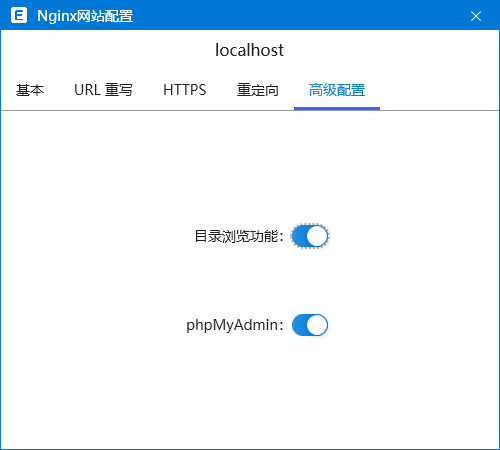
Task: Click empty title bar area beside the title
Action: tap(300, 15)
